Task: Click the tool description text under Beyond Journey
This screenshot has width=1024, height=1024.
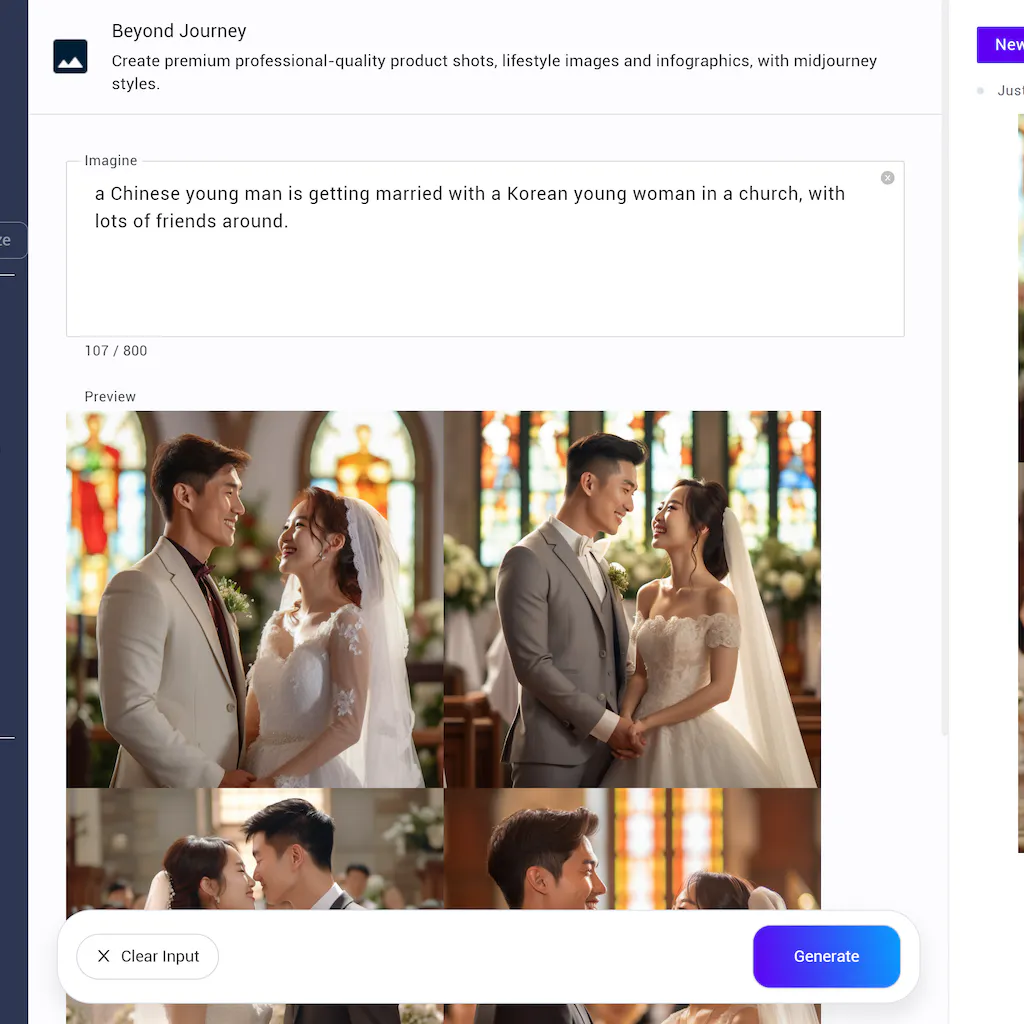Action: [494, 72]
